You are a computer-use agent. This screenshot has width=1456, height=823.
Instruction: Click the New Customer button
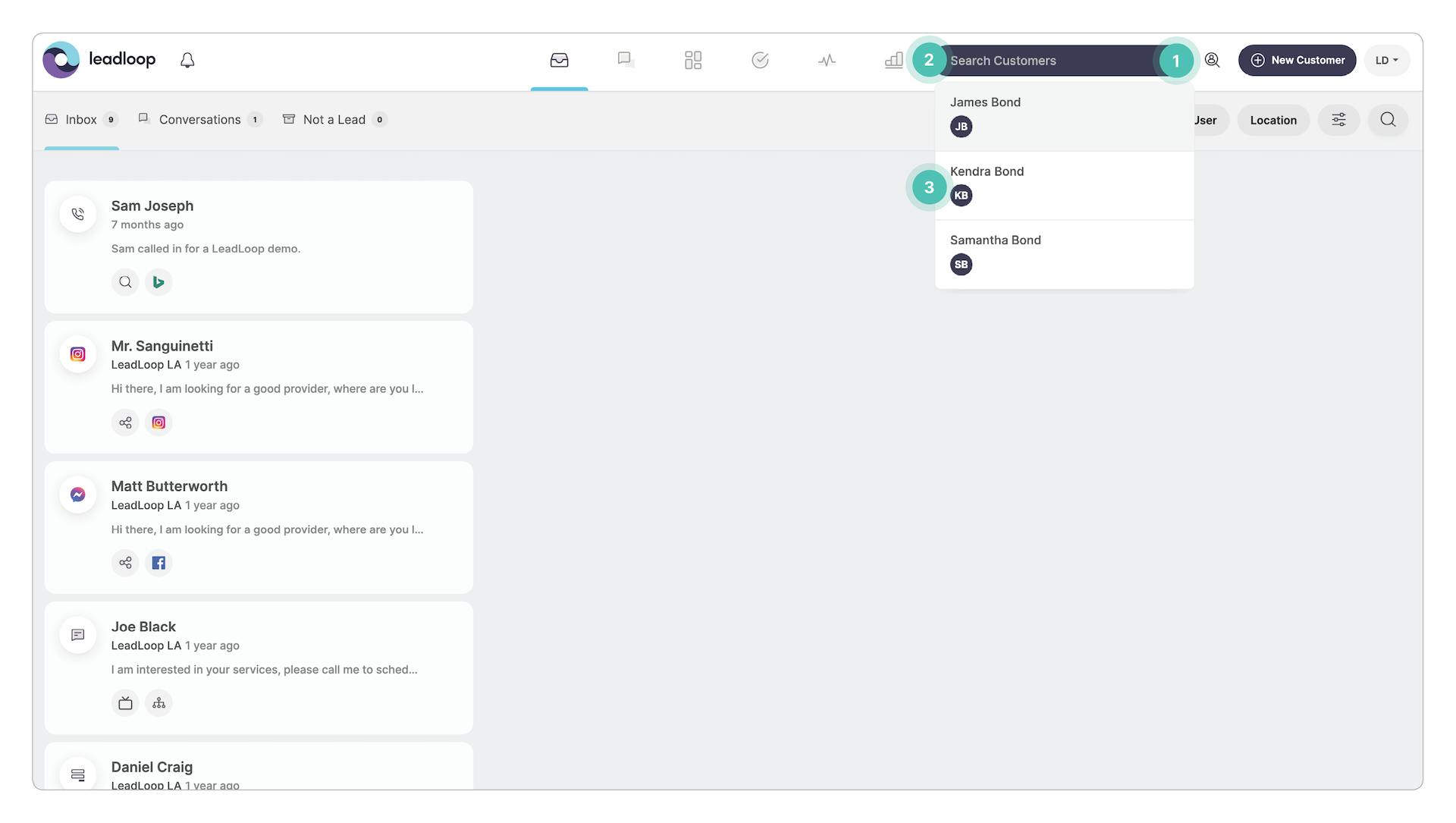click(1297, 60)
